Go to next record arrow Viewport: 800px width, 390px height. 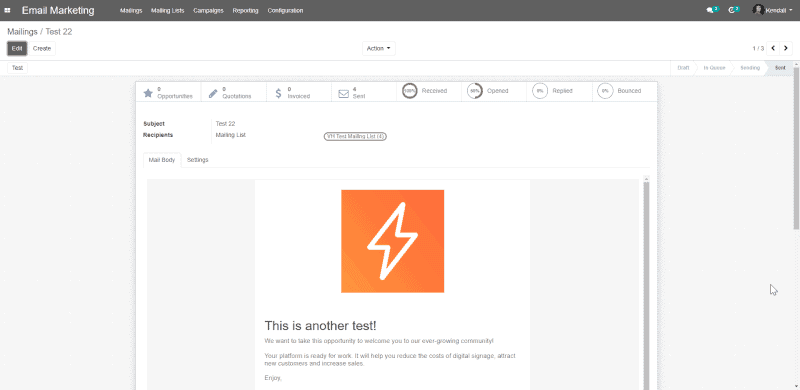[x=786, y=48]
